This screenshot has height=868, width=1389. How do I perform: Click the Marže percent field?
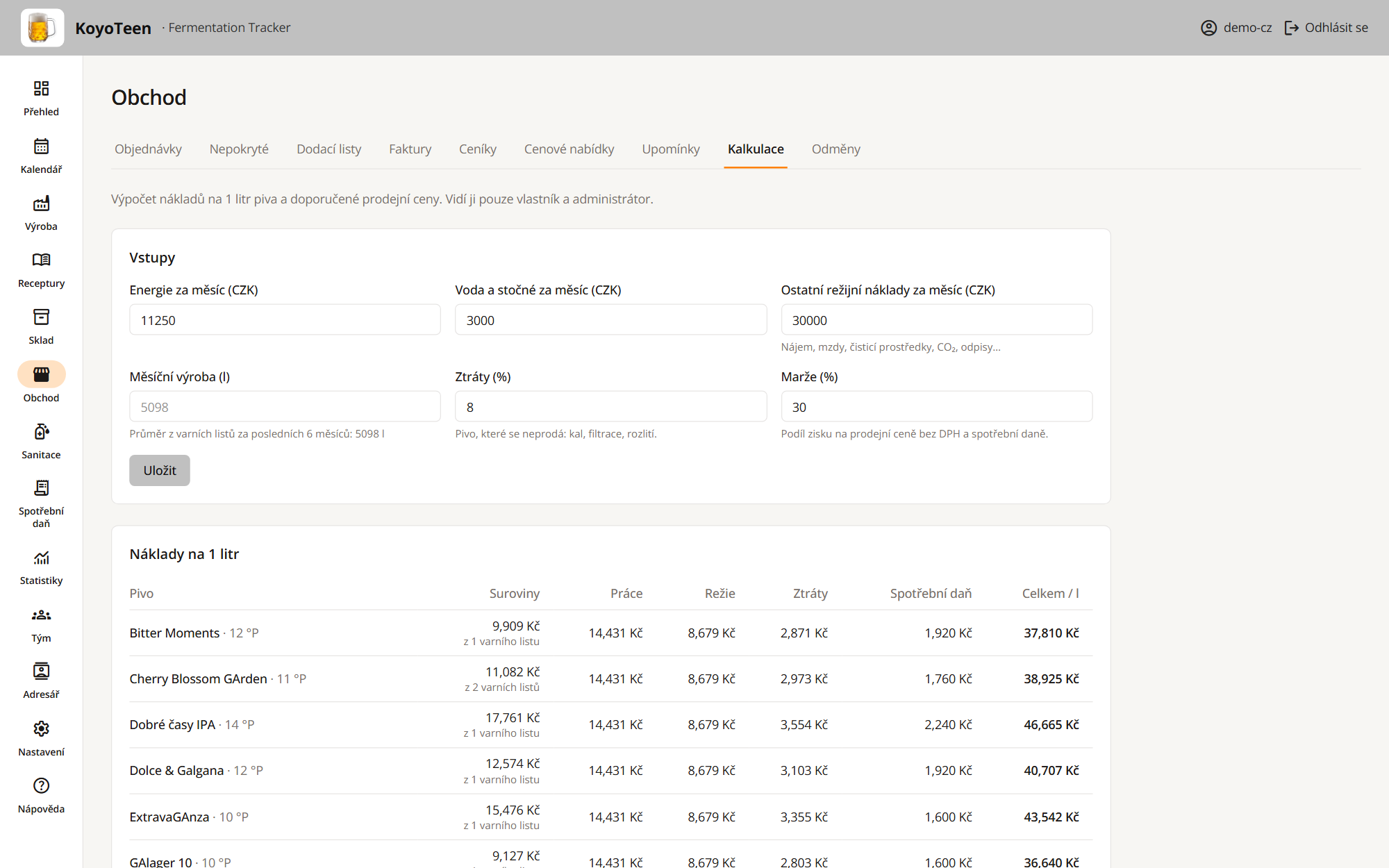[x=936, y=407]
